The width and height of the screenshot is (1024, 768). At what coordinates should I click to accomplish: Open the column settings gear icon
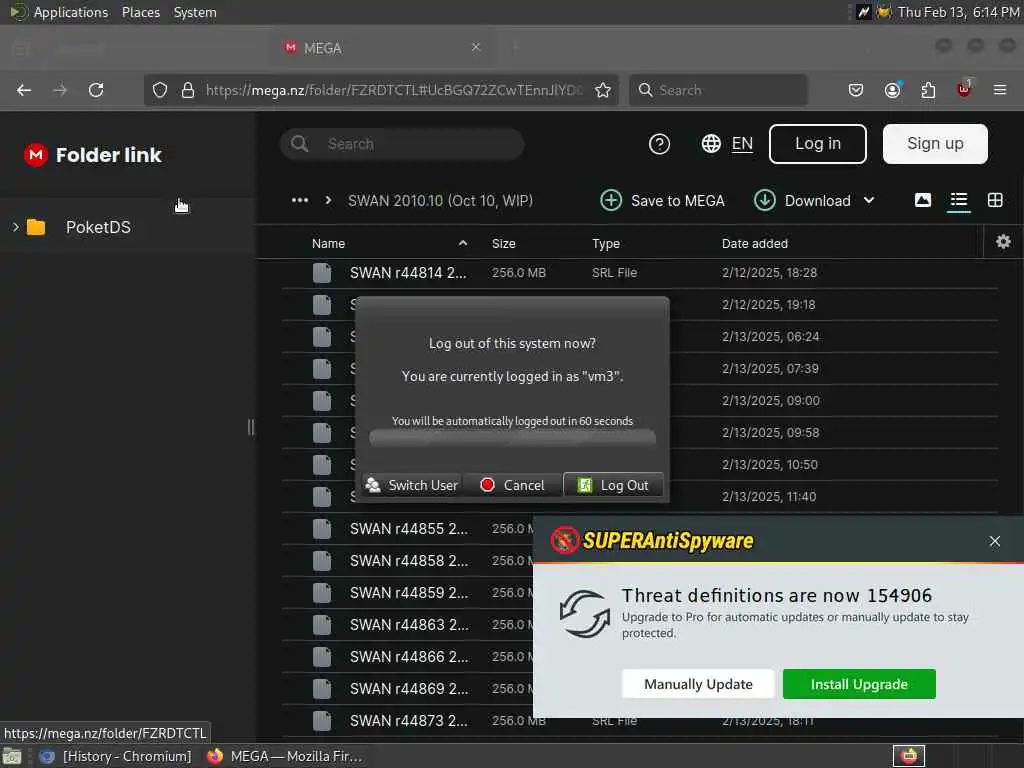pyautogui.click(x=1003, y=242)
